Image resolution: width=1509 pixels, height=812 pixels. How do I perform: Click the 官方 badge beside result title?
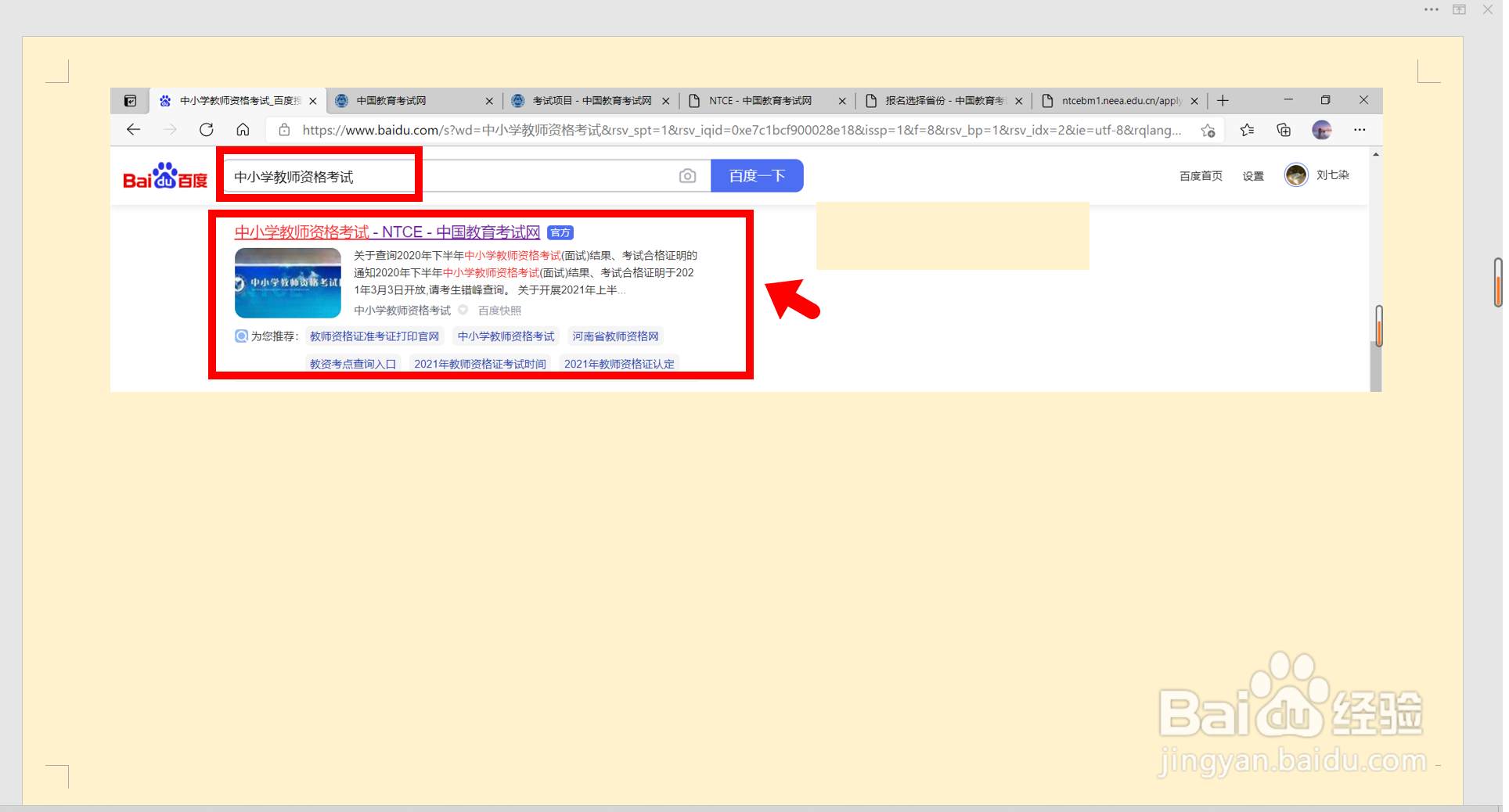coord(560,233)
